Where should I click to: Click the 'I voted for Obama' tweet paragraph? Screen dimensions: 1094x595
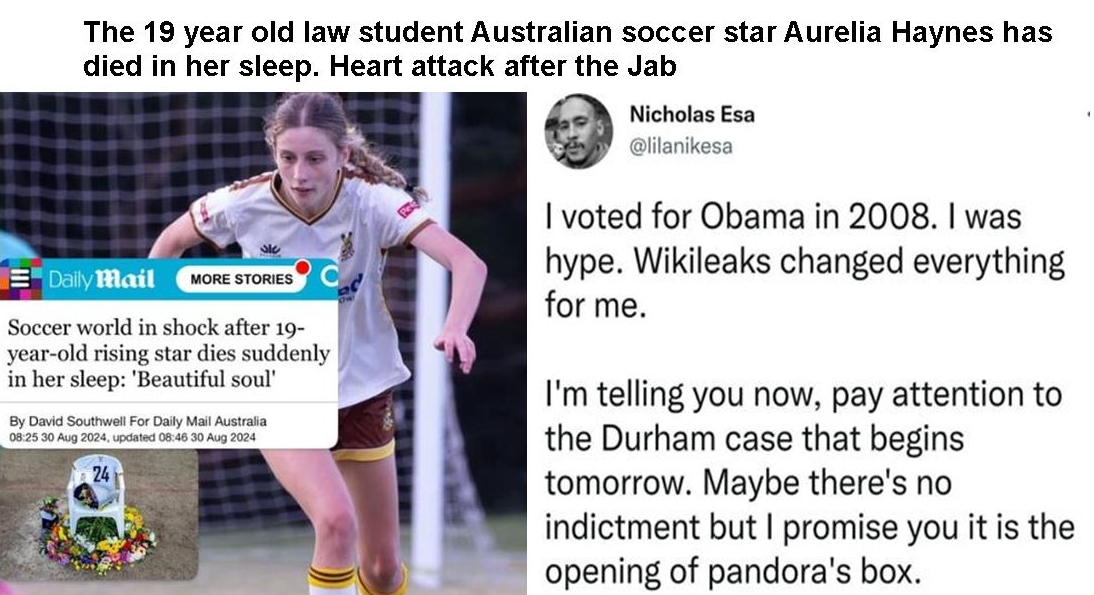coord(804,260)
